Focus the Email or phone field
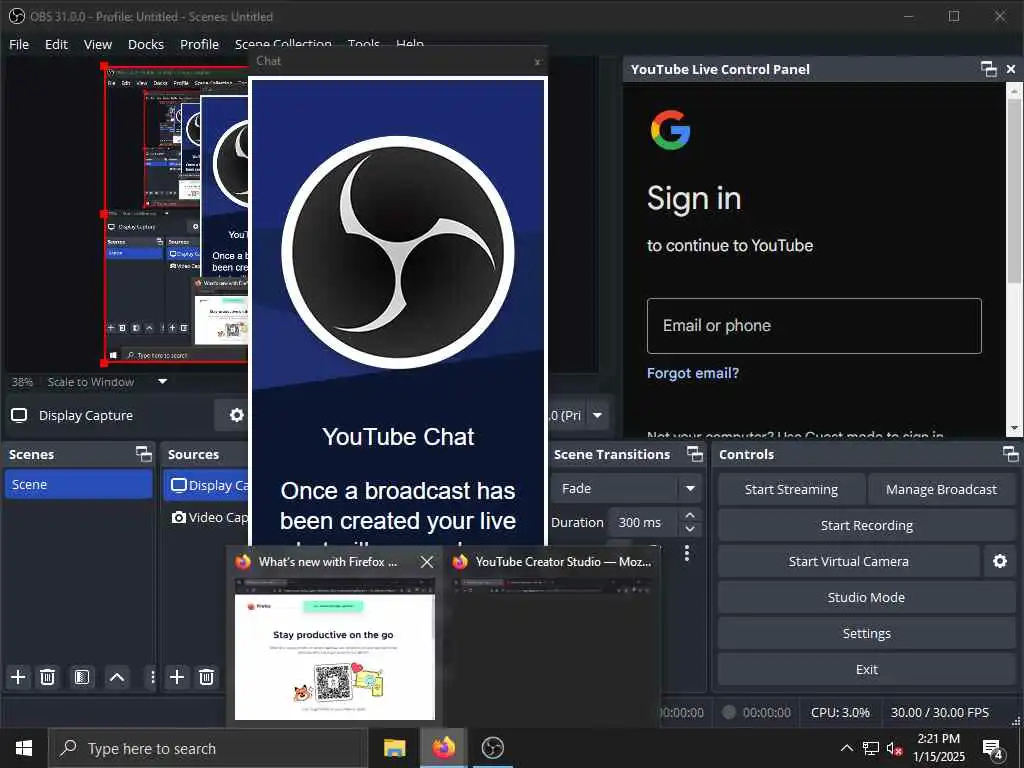 tap(814, 326)
